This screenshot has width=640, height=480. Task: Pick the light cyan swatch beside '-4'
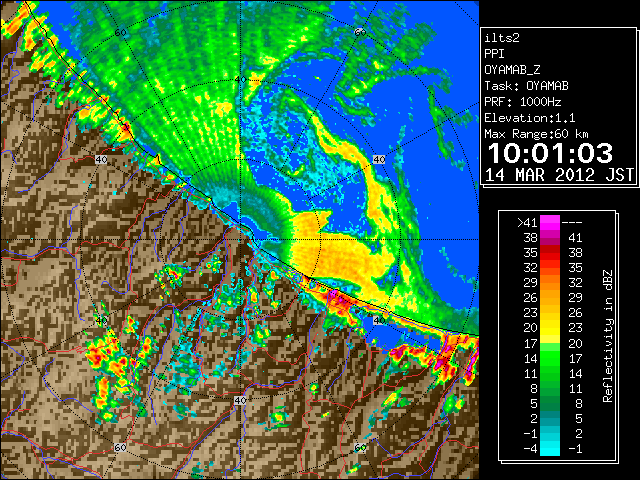550,449
